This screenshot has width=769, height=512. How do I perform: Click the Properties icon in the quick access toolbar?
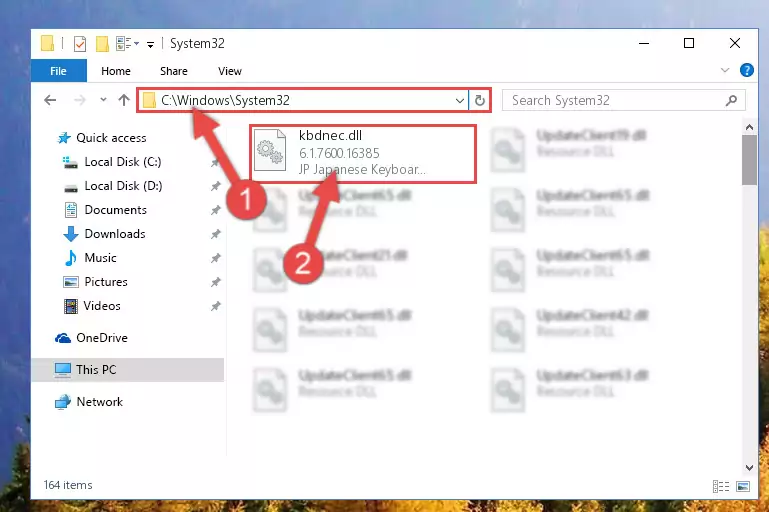click(x=80, y=44)
